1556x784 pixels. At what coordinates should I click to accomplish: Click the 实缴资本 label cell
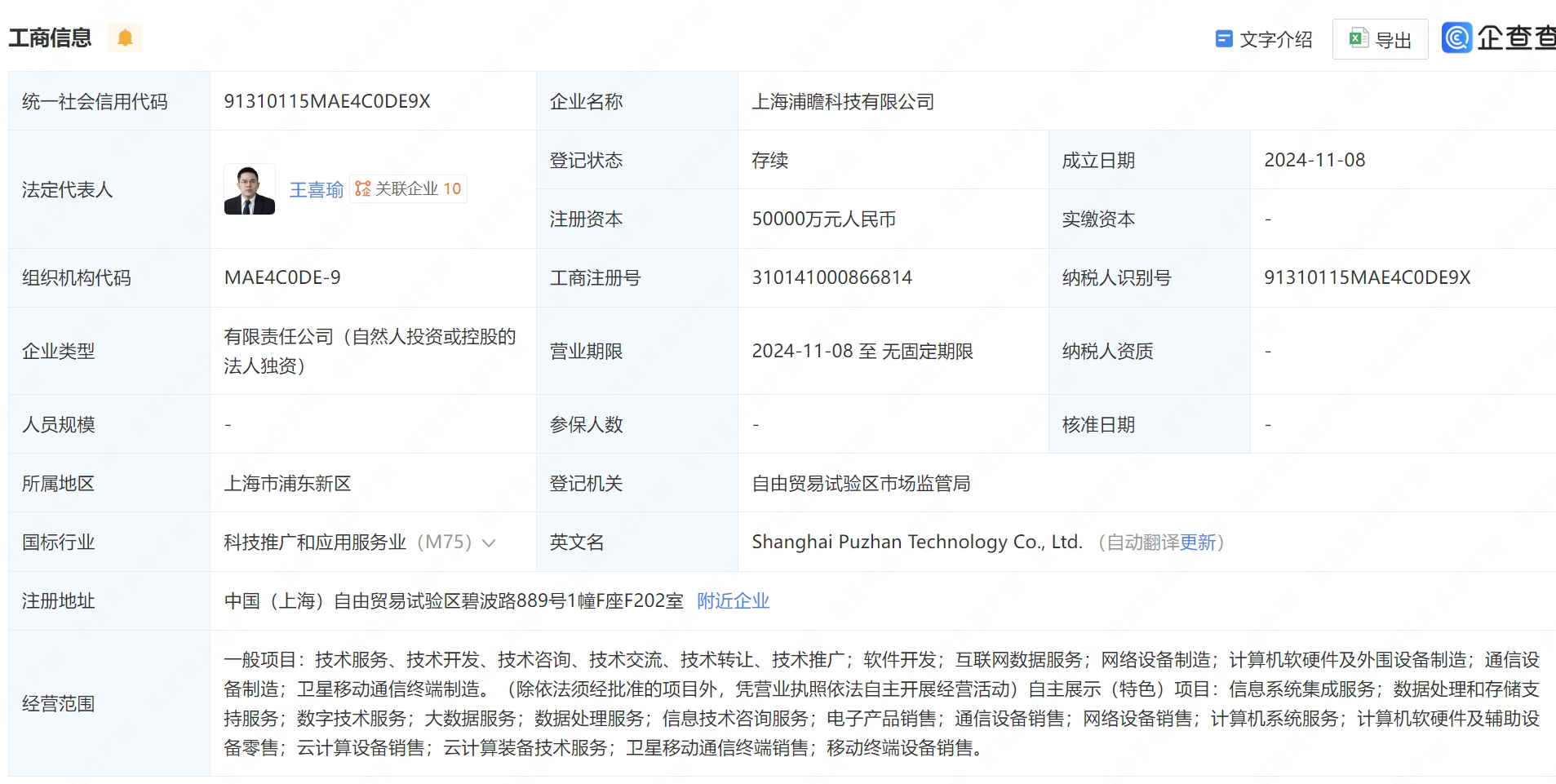1150,219
